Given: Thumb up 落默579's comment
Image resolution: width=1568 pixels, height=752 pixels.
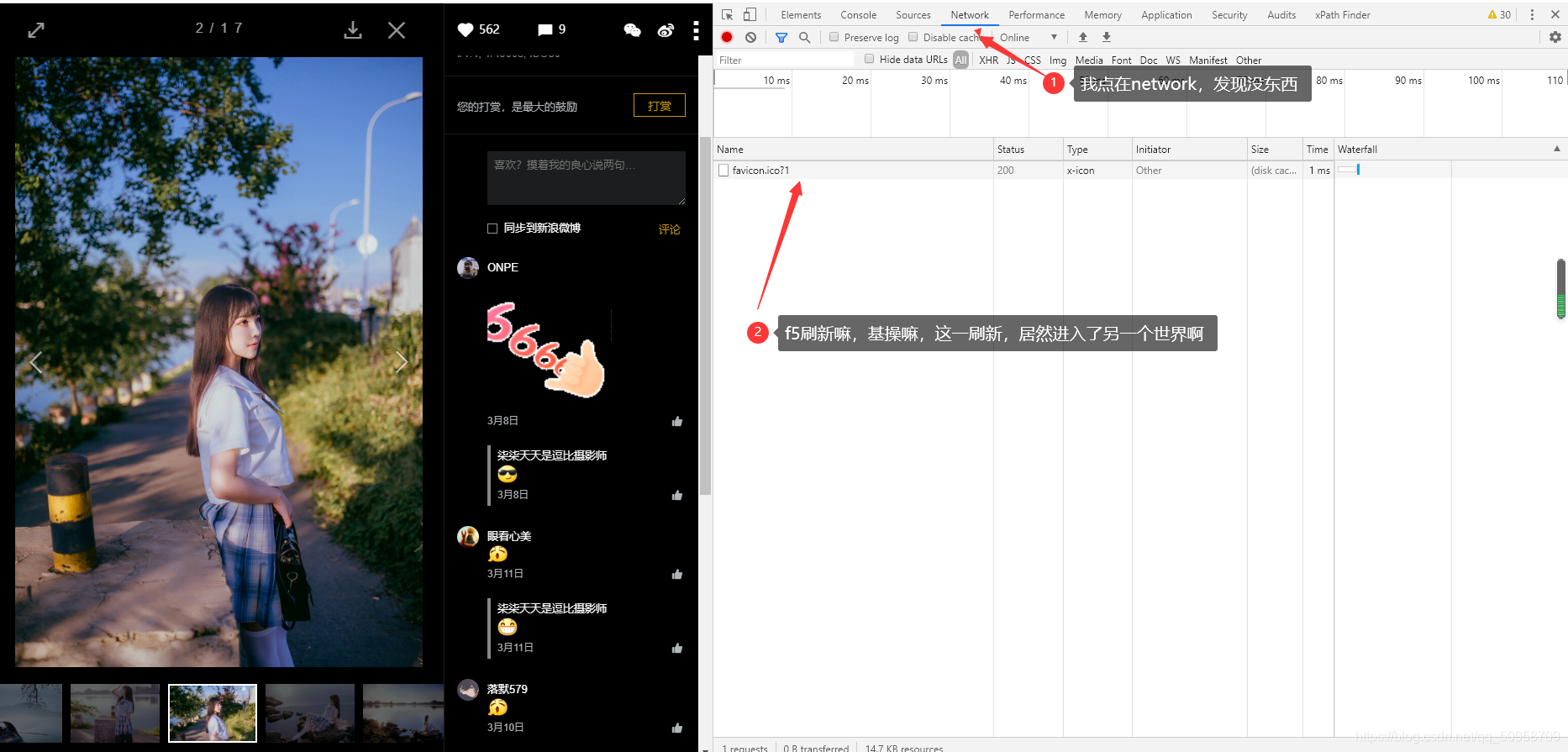Looking at the screenshot, I should tap(677, 728).
